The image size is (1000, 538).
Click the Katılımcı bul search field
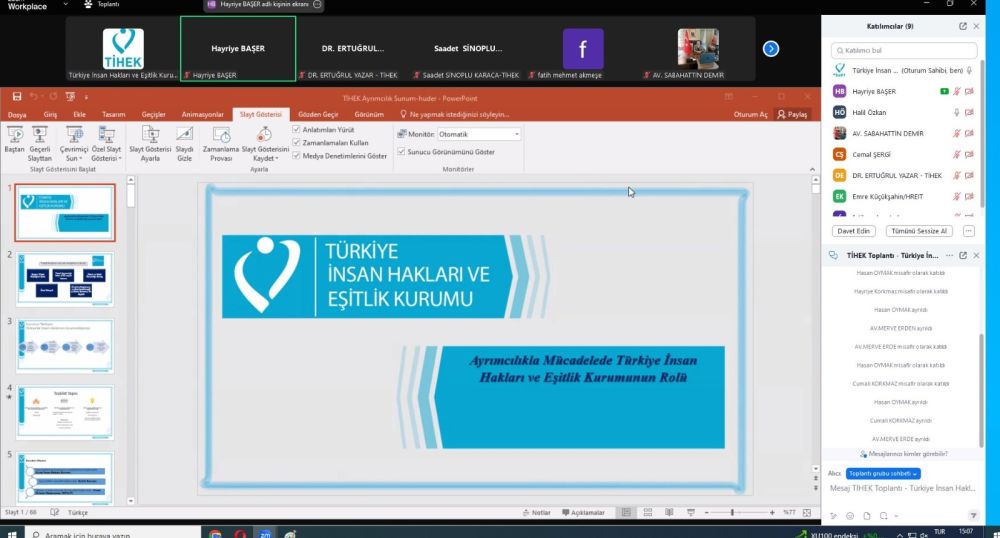904,50
